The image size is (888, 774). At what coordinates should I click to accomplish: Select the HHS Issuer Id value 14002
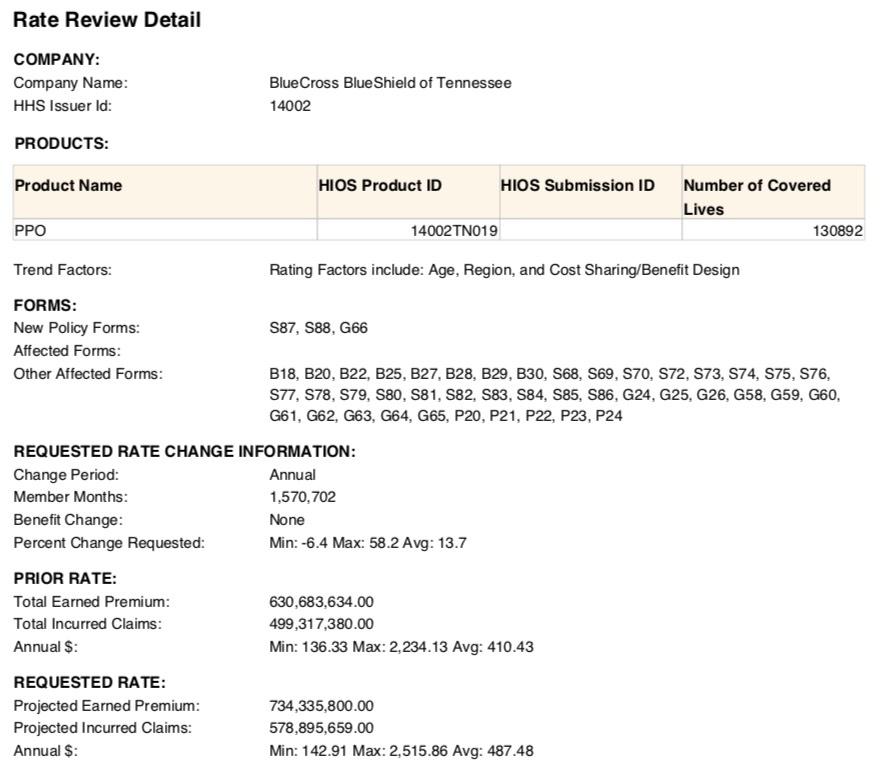click(290, 106)
